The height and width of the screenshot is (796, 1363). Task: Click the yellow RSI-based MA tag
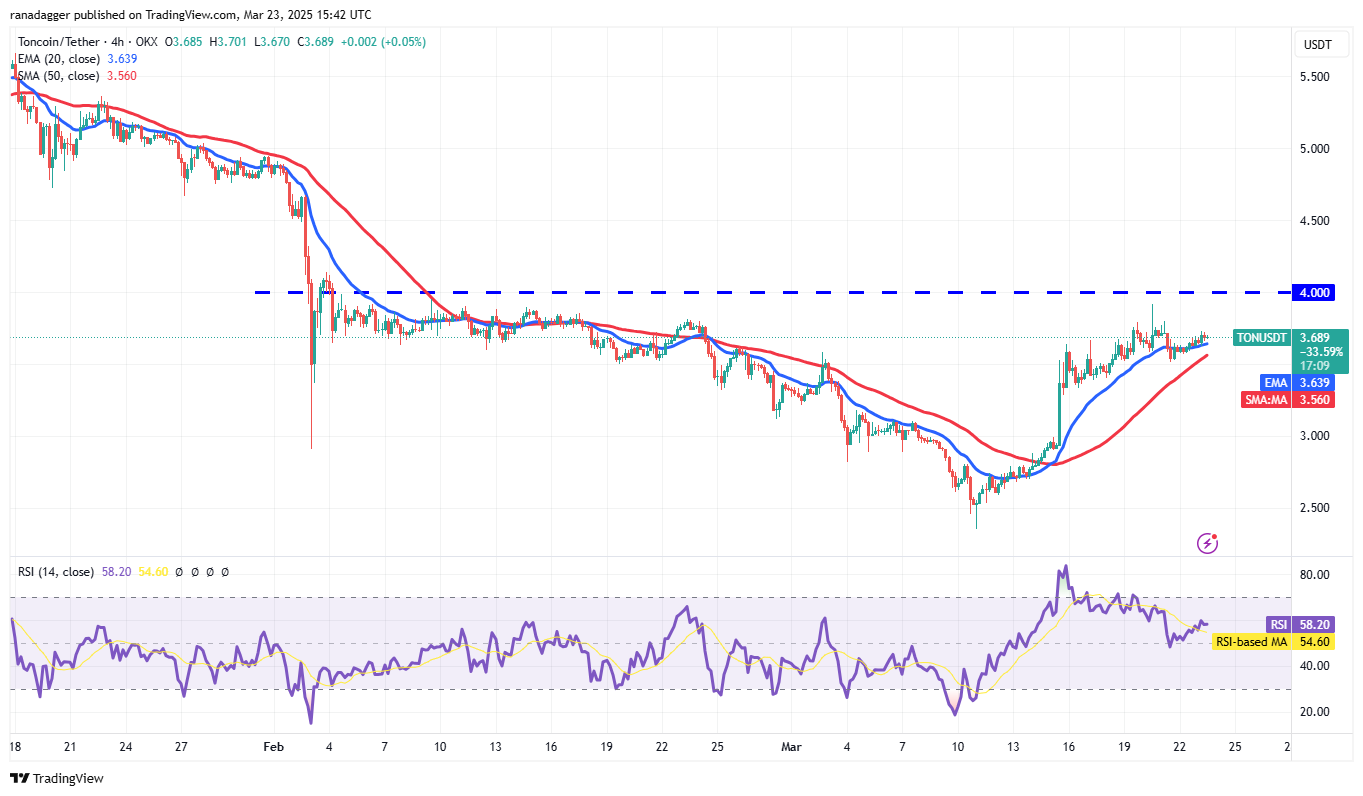pos(1250,640)
